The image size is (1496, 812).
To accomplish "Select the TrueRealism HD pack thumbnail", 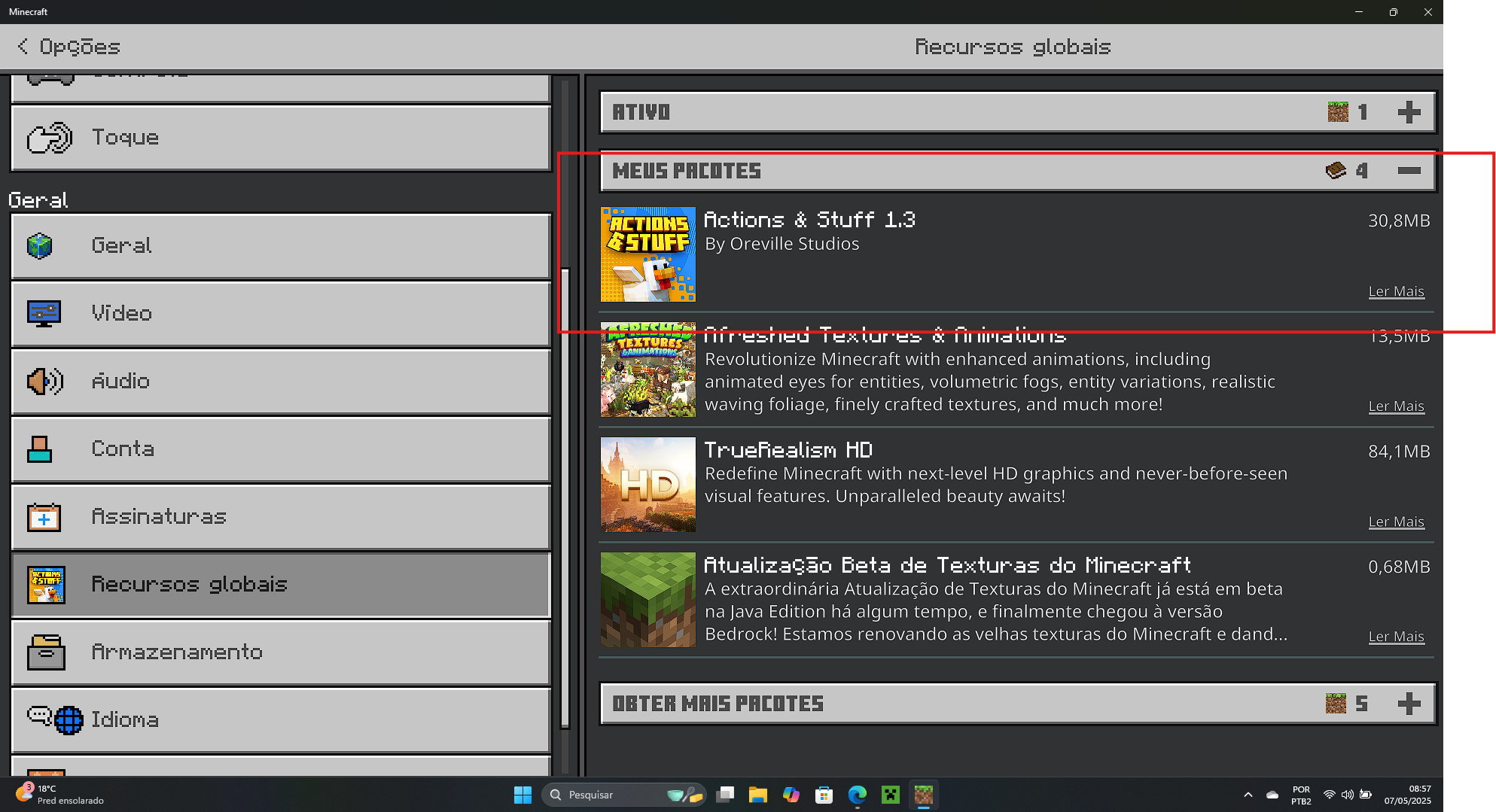I will tap(647, 485).
